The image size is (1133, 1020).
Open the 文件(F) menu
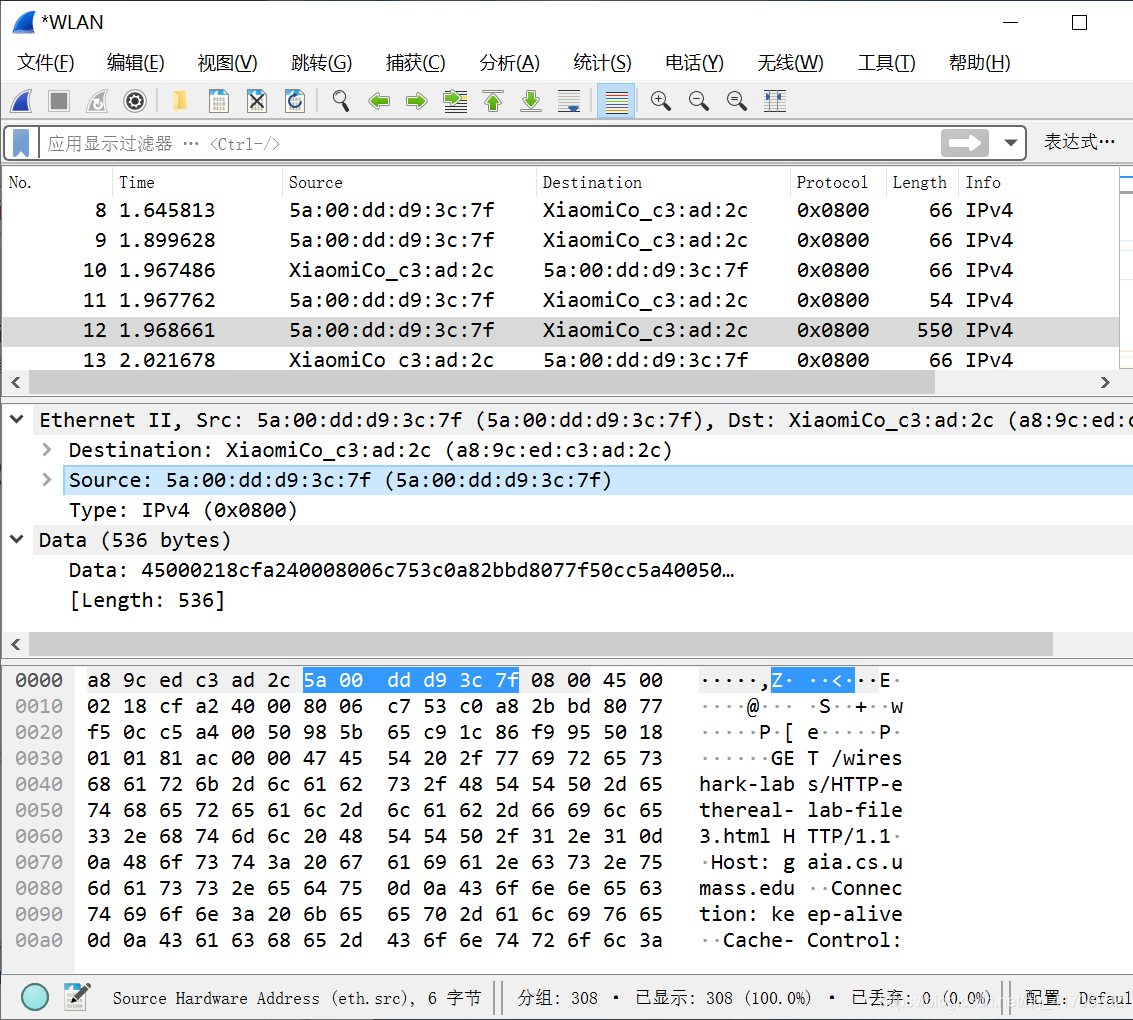(46, 63)
